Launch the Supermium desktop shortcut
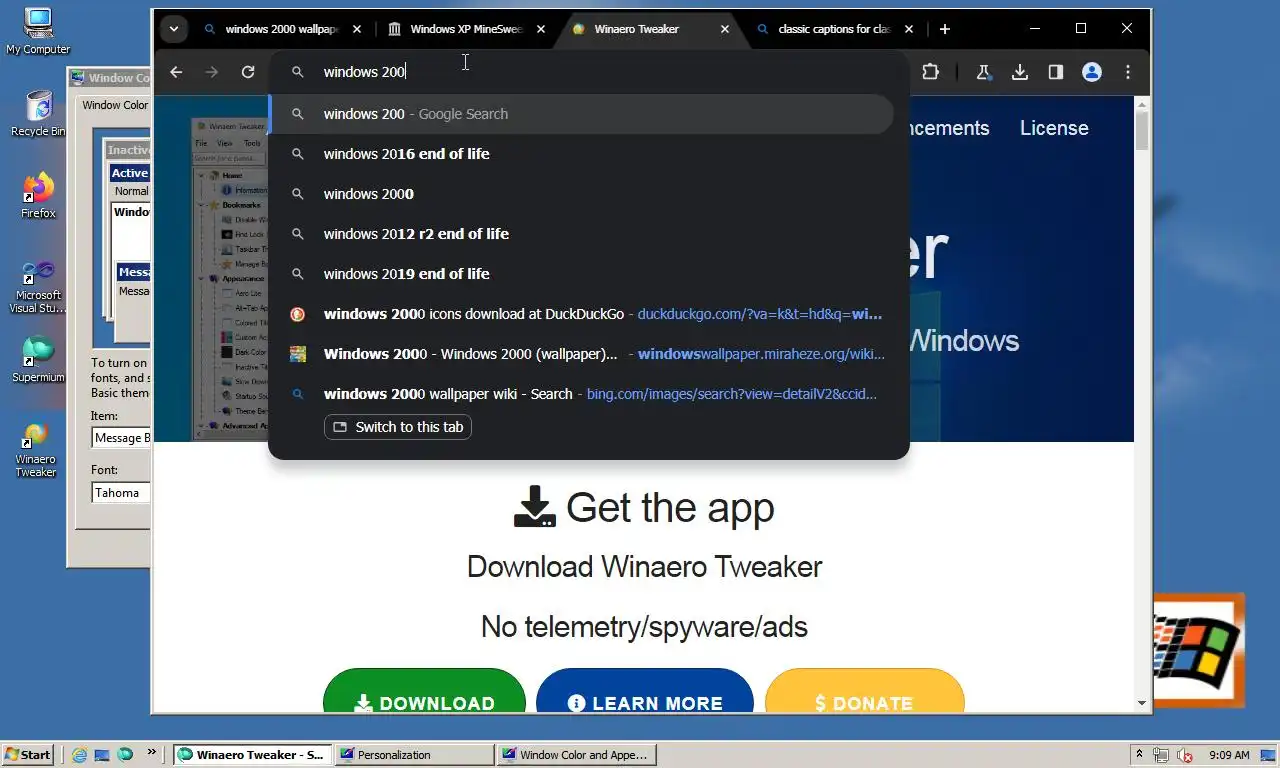Image resolution: width=1280 pixels, height=768 pixels. (38, 359)
